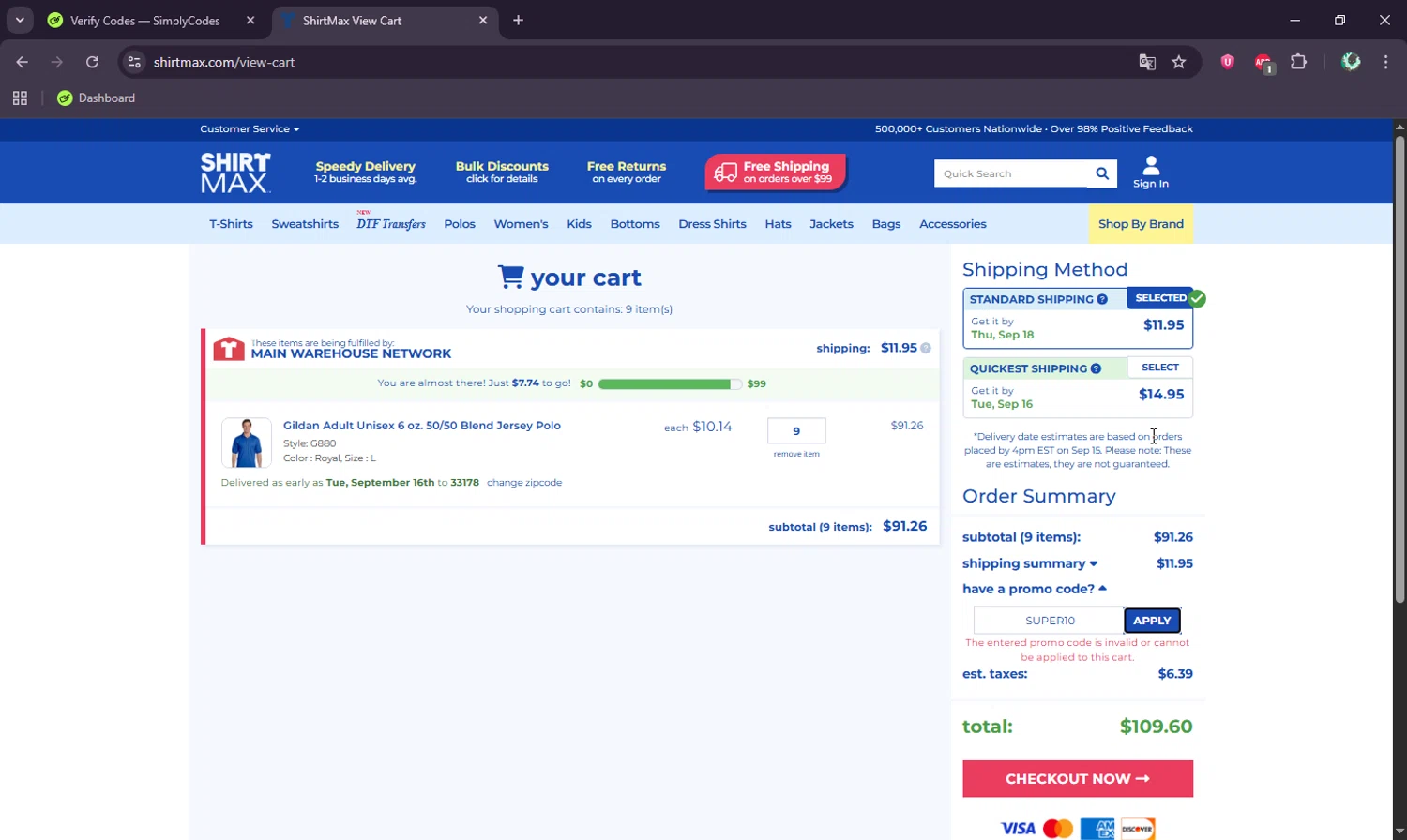Open Women's category
The width and height of the screenshot is (1407, 840).
tap(521, 224)
